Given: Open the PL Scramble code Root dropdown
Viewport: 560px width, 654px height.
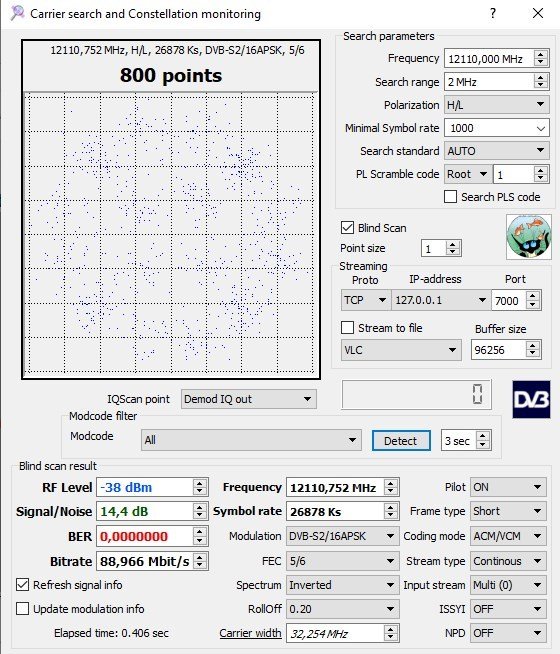Looking at the screenshot, I should point(467,174).
